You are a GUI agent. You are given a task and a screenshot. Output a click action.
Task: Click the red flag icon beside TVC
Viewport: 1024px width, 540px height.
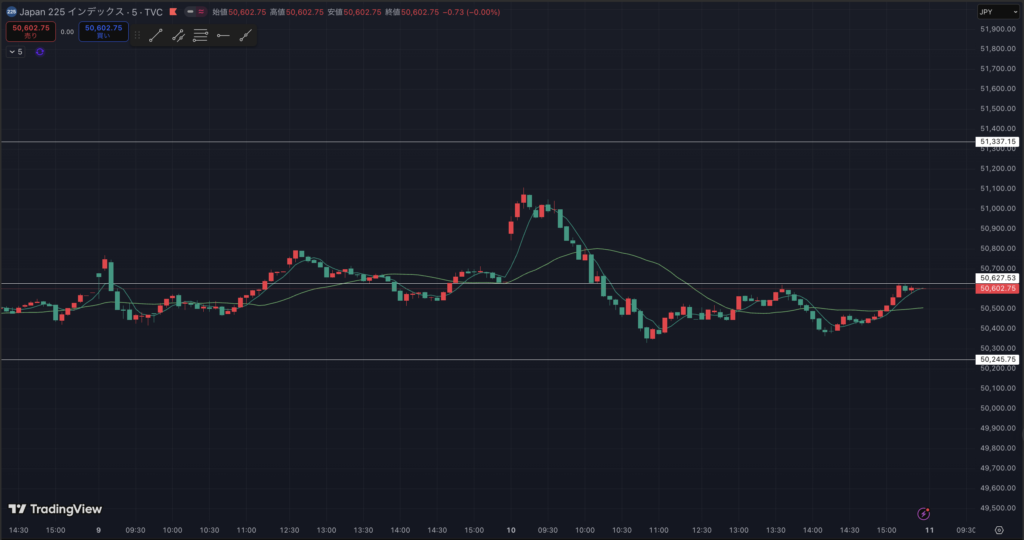[174, 12]
